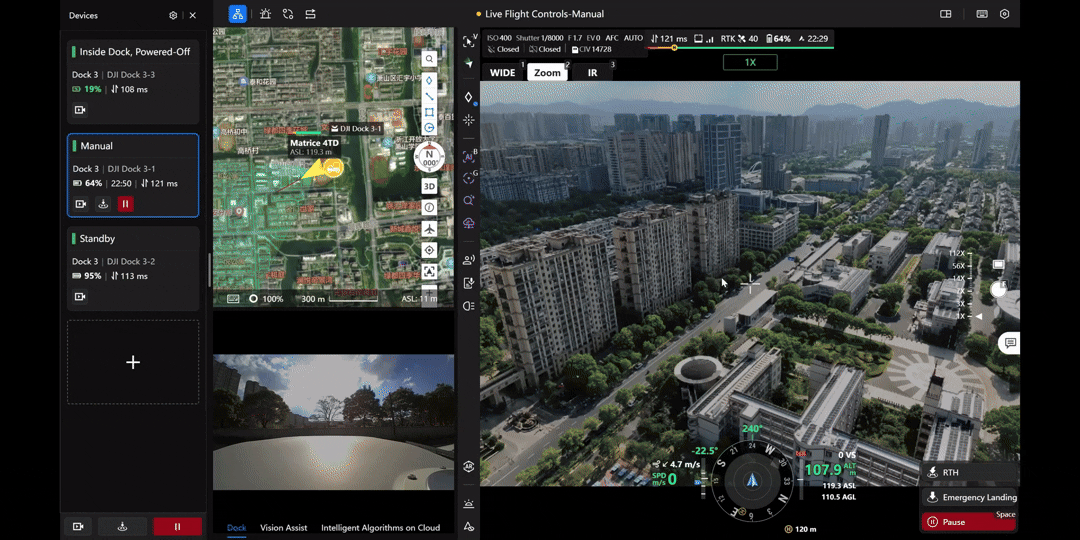Screen dimensions: 1080x540
Task: Click the sparkle burst icon in vertical toolbar
Action: [x=469, y=120]
